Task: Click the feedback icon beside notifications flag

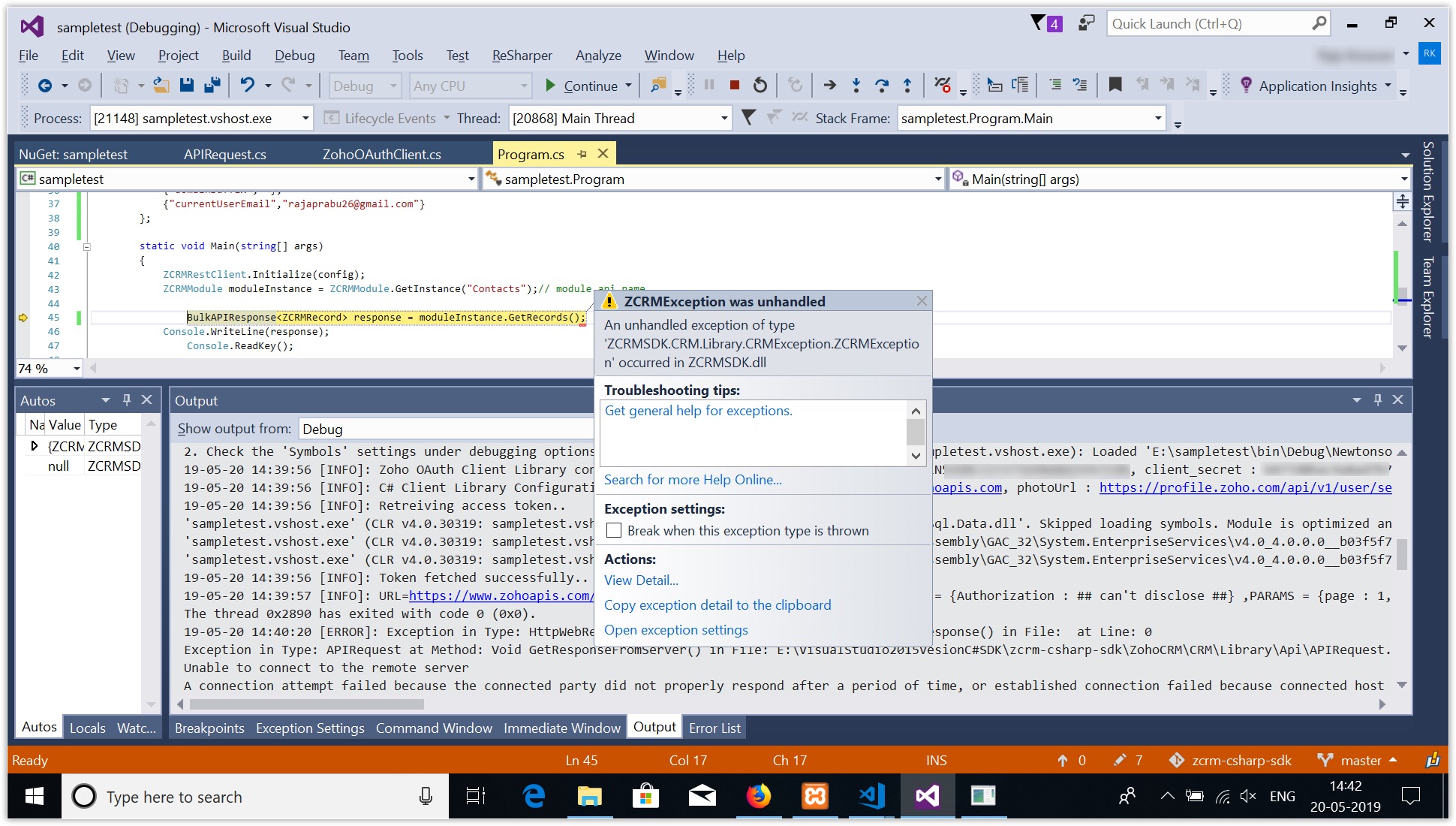Action: tap(1087, 23)
